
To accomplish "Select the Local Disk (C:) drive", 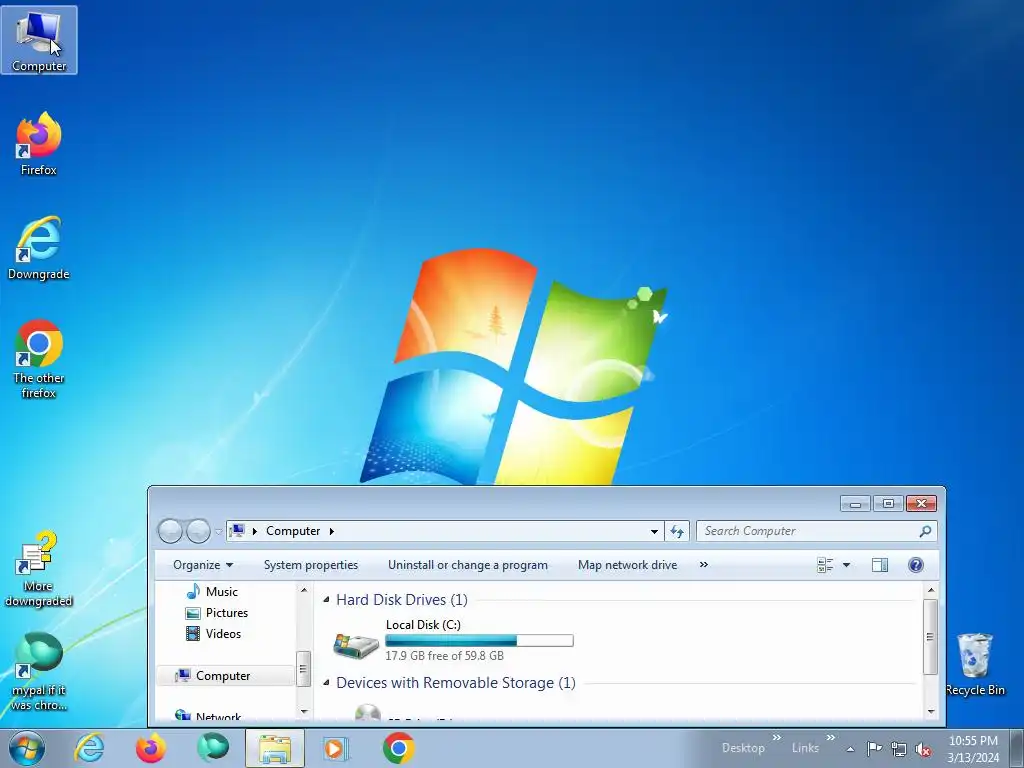I will (453, 640).
